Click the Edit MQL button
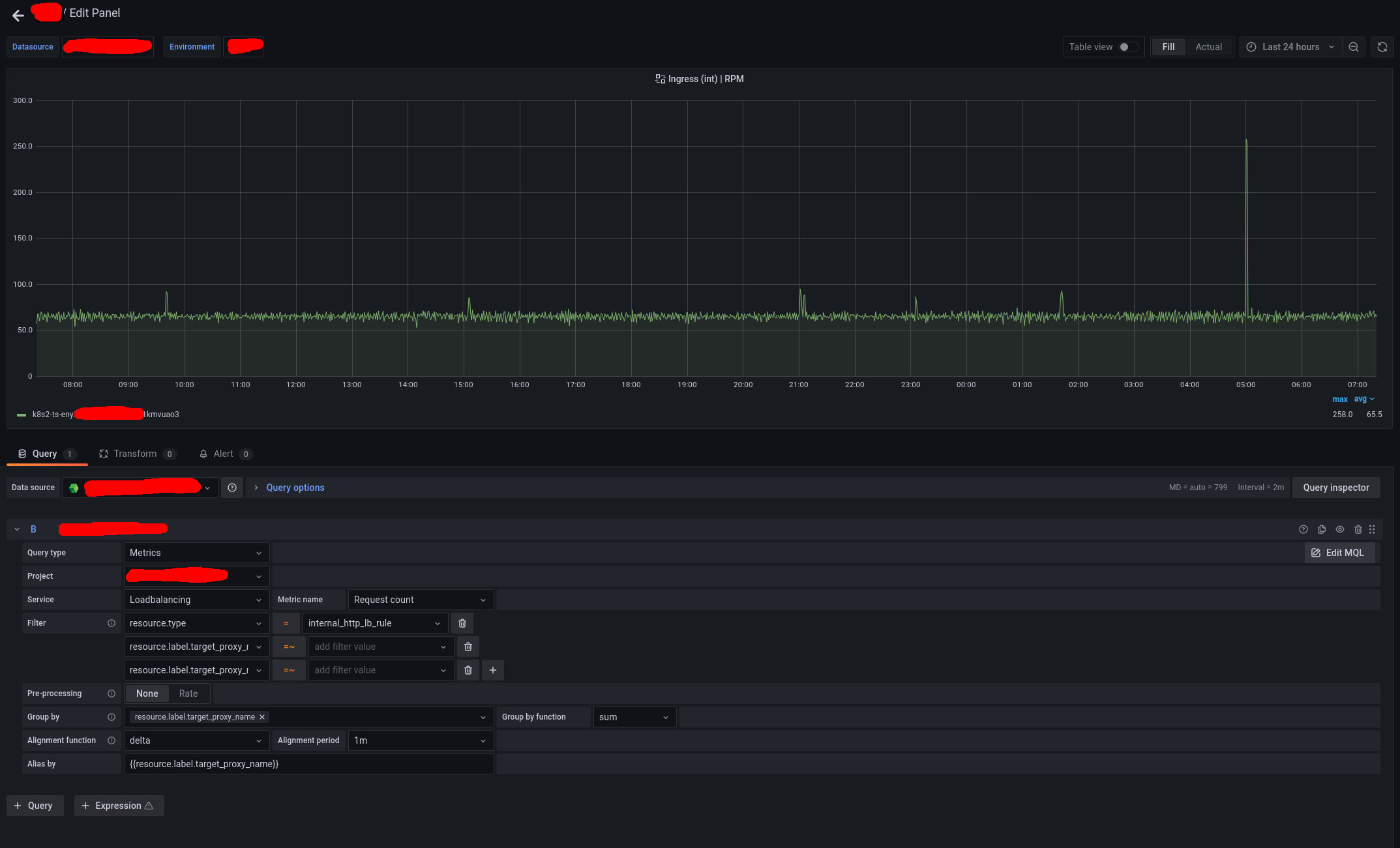 point(1339,552)
